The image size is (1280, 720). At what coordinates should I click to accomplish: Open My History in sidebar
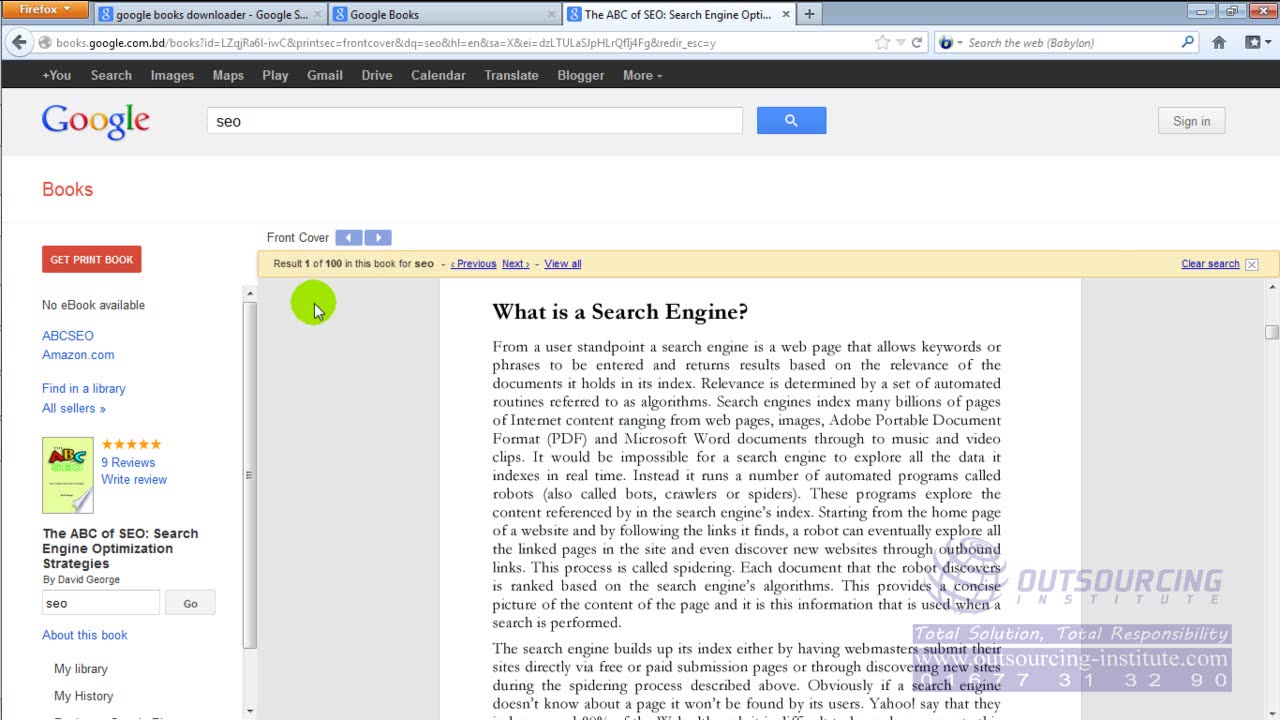pyautogui.click(x=84, y=696)
